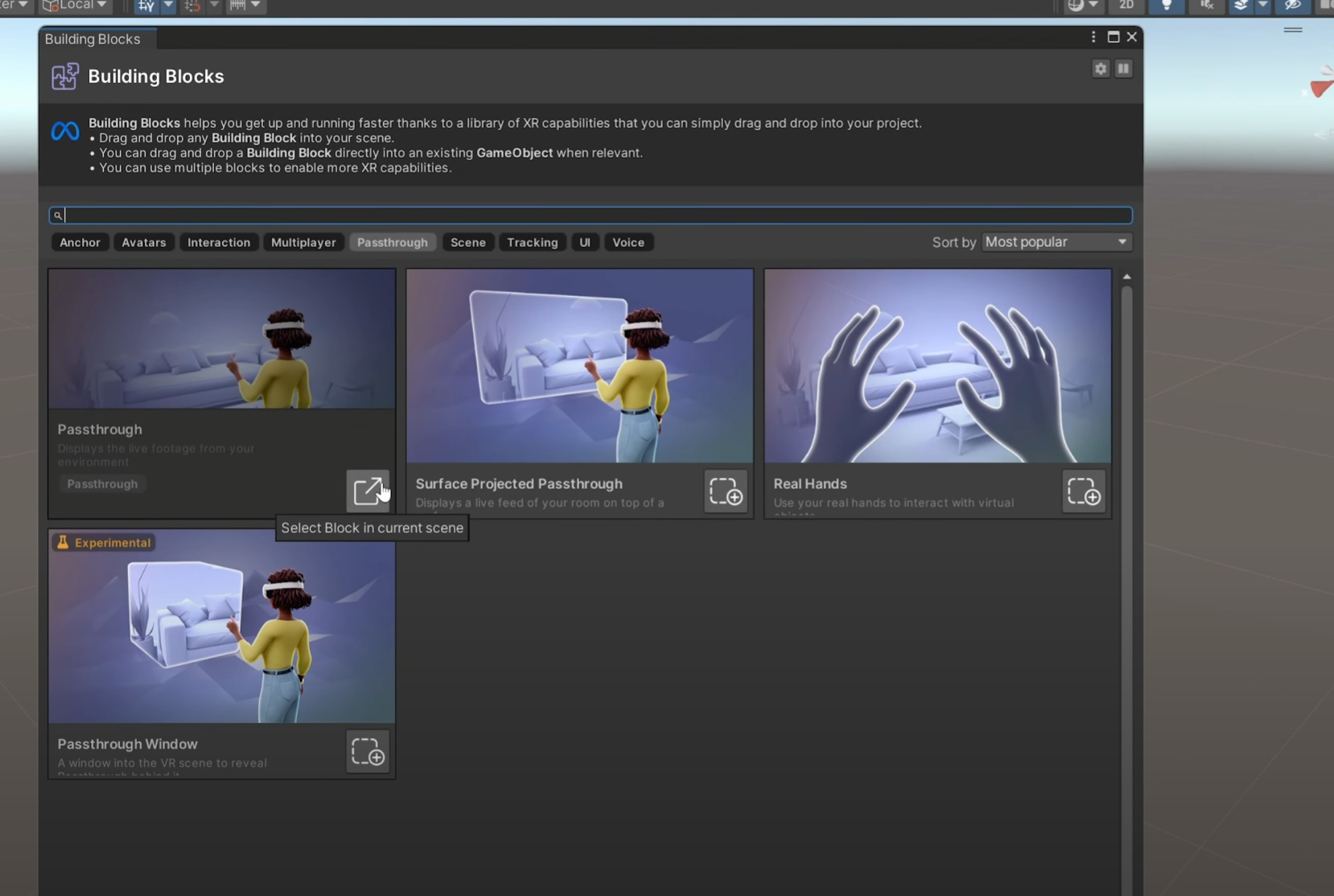Toggle scene lighting bulb icon

click(1167, 6)
